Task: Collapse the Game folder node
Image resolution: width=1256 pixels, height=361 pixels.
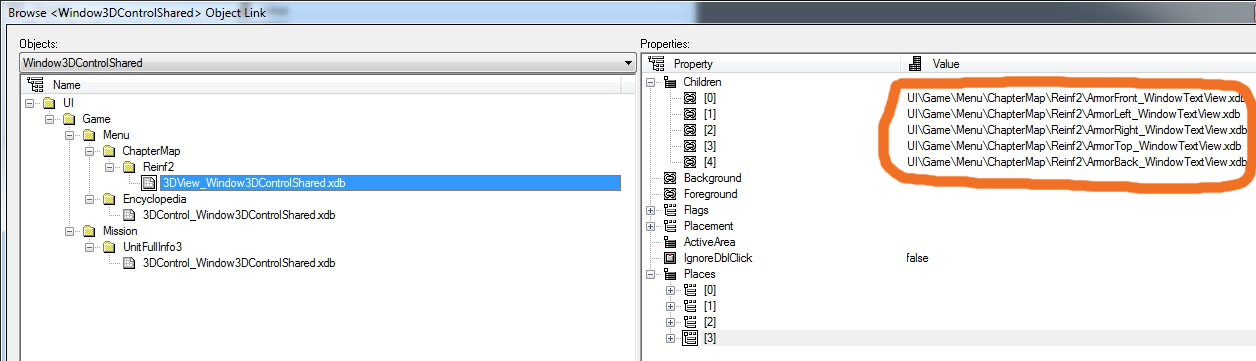Action: coord(50,119)
